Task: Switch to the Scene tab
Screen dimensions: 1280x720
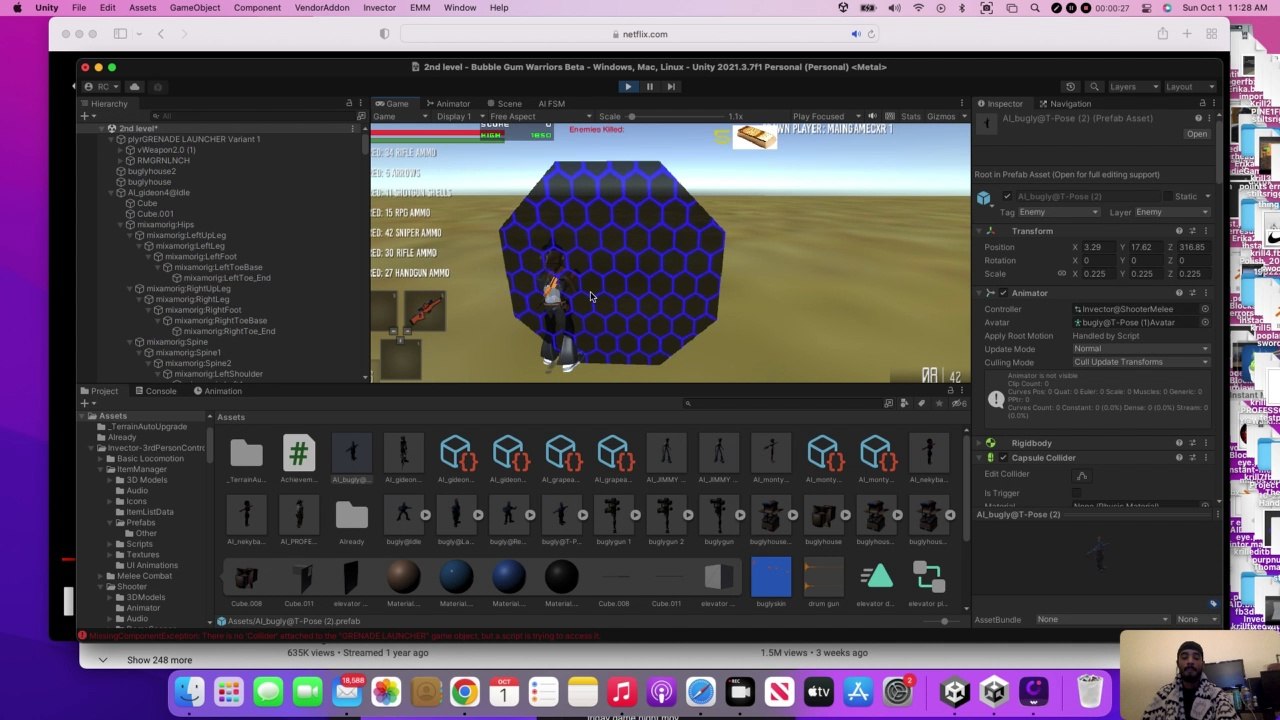Action: [x=504, y=103]
